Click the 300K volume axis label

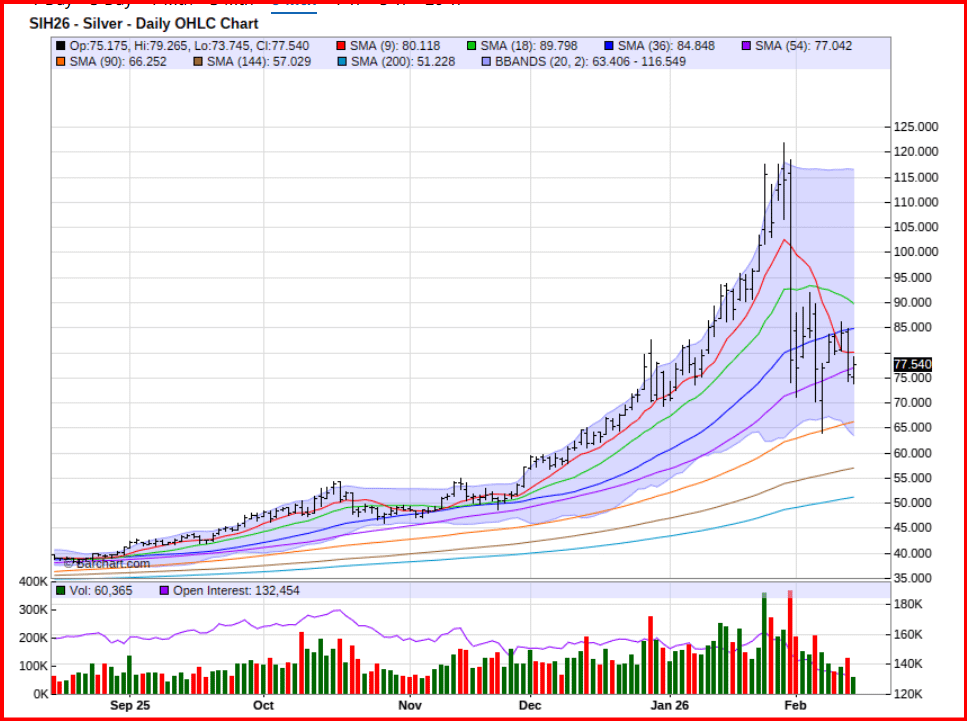pos(33,610)
